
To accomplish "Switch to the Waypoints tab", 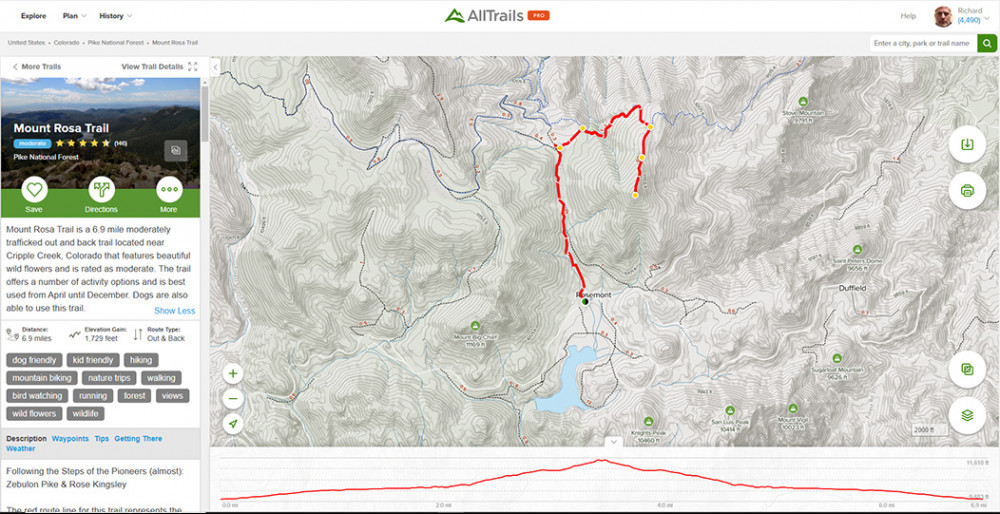I will [70, 439].
